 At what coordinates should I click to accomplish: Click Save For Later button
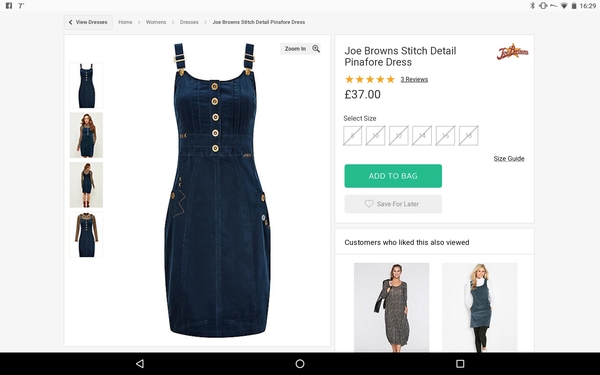(x=393, y=204)
